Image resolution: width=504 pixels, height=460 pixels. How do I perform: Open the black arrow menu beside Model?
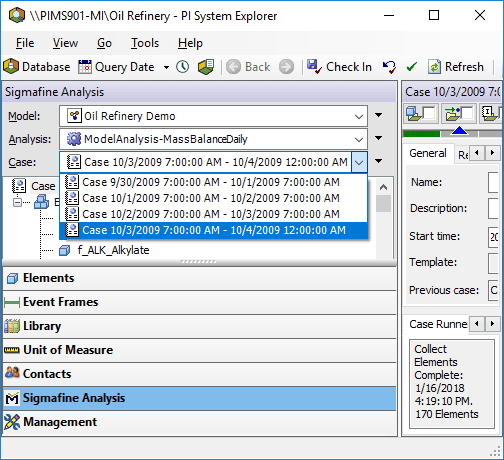point(378,115)
